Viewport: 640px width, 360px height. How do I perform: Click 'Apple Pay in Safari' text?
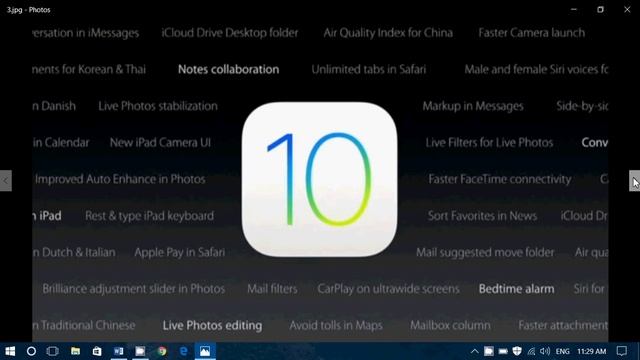point(180,252)
